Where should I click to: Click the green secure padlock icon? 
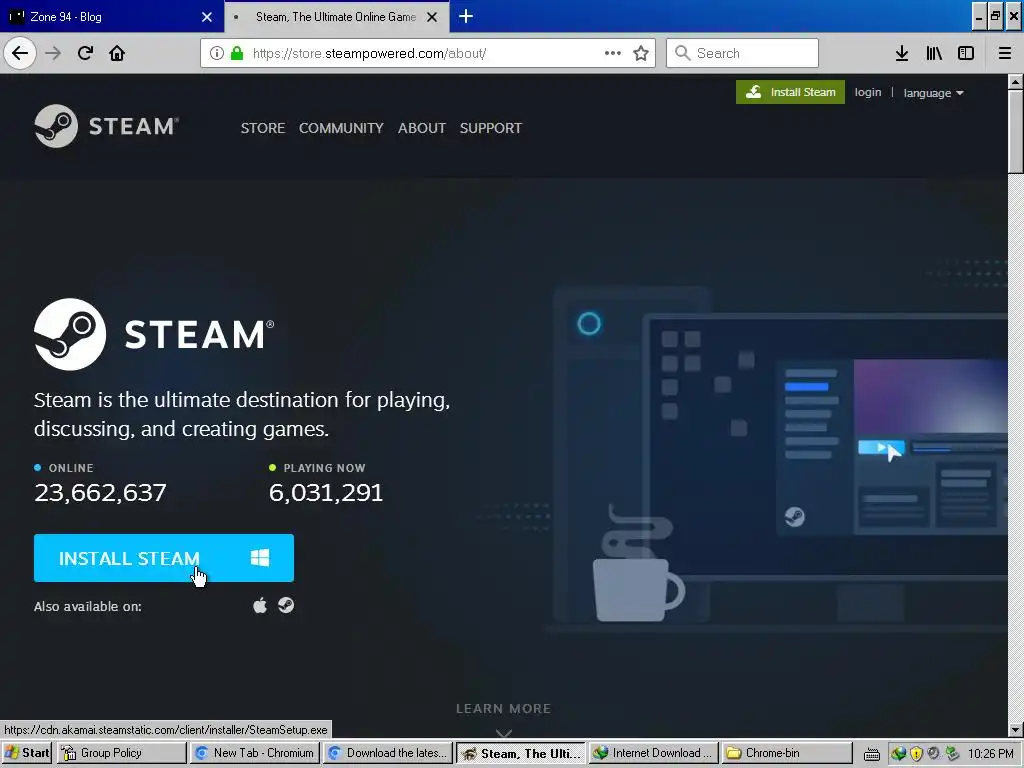tap(237, 53)
